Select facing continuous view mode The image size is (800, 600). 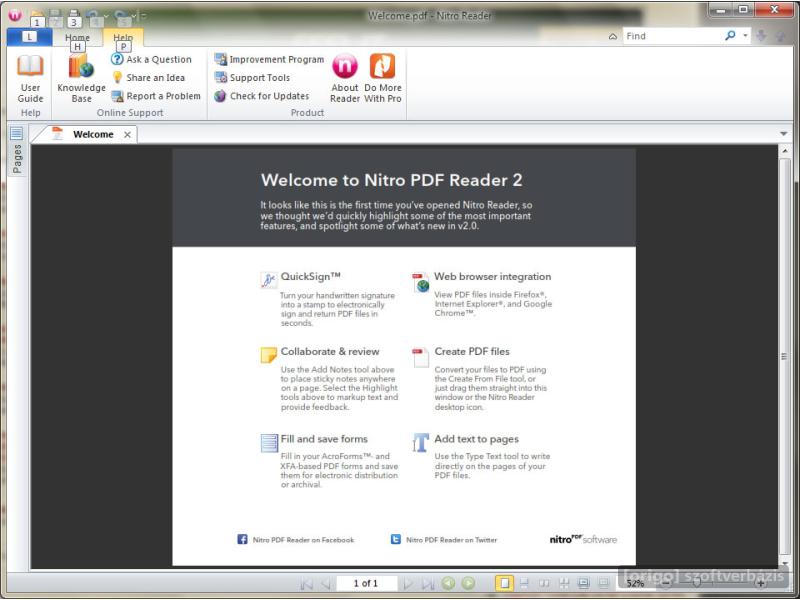(x=564, y=583)
